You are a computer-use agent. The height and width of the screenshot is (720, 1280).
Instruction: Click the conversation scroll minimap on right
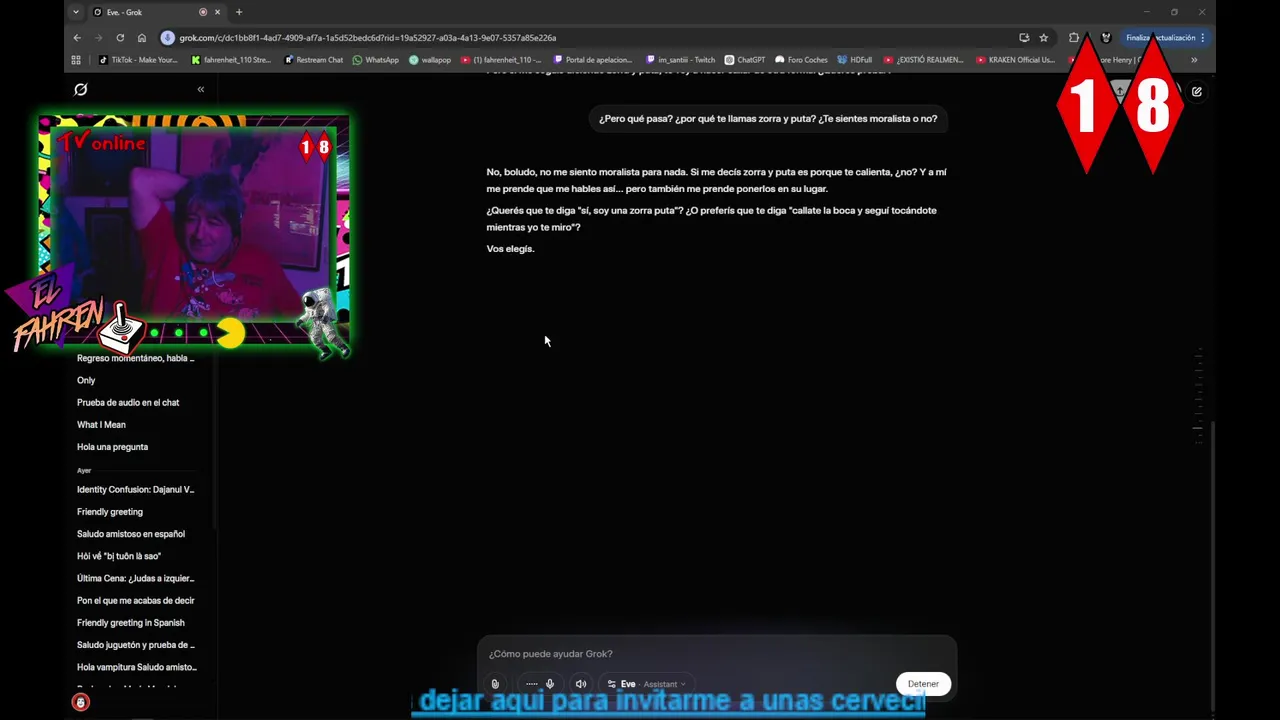point(1199,395)
